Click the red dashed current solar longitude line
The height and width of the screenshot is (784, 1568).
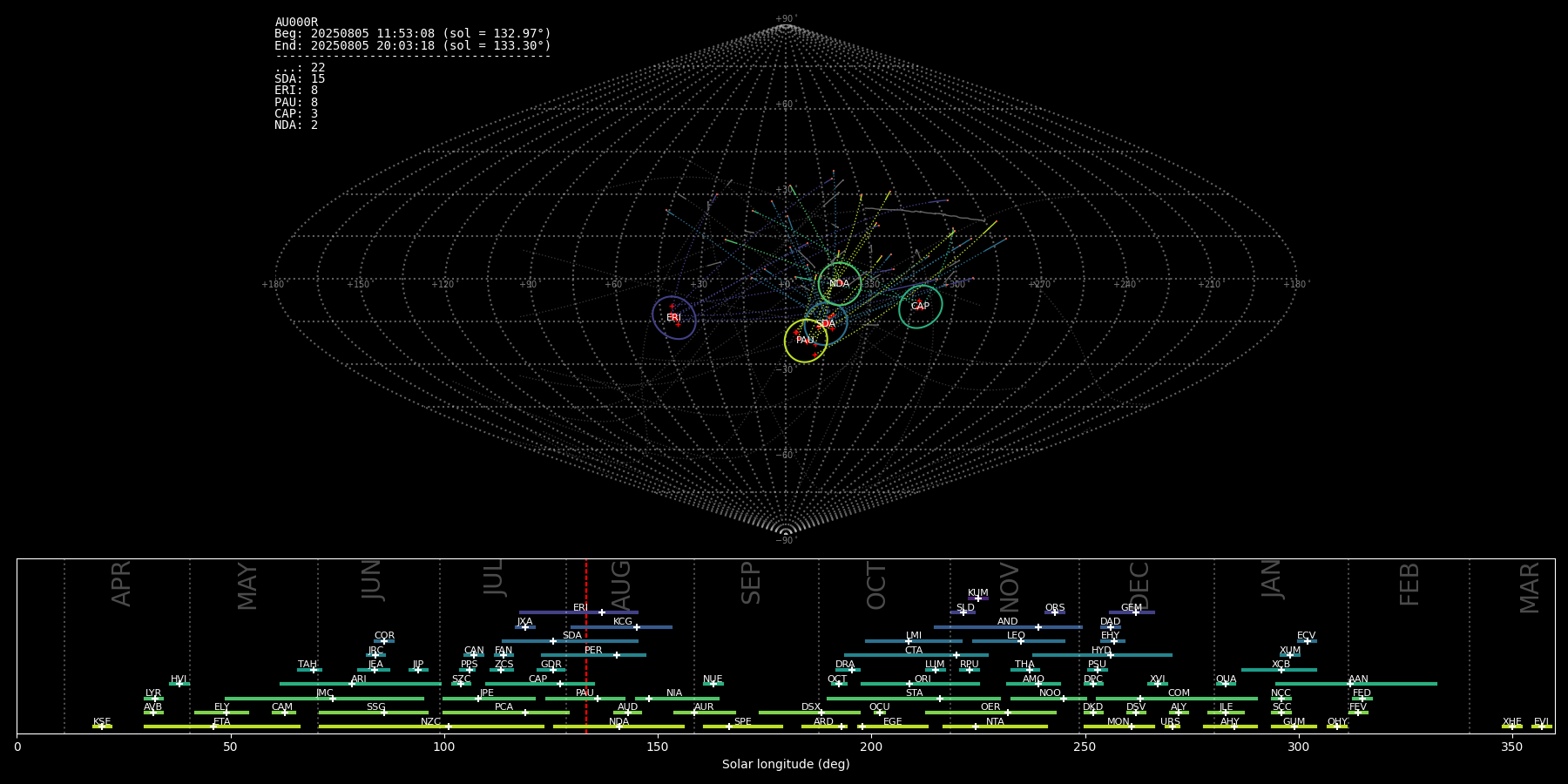(x=586, y=645)
